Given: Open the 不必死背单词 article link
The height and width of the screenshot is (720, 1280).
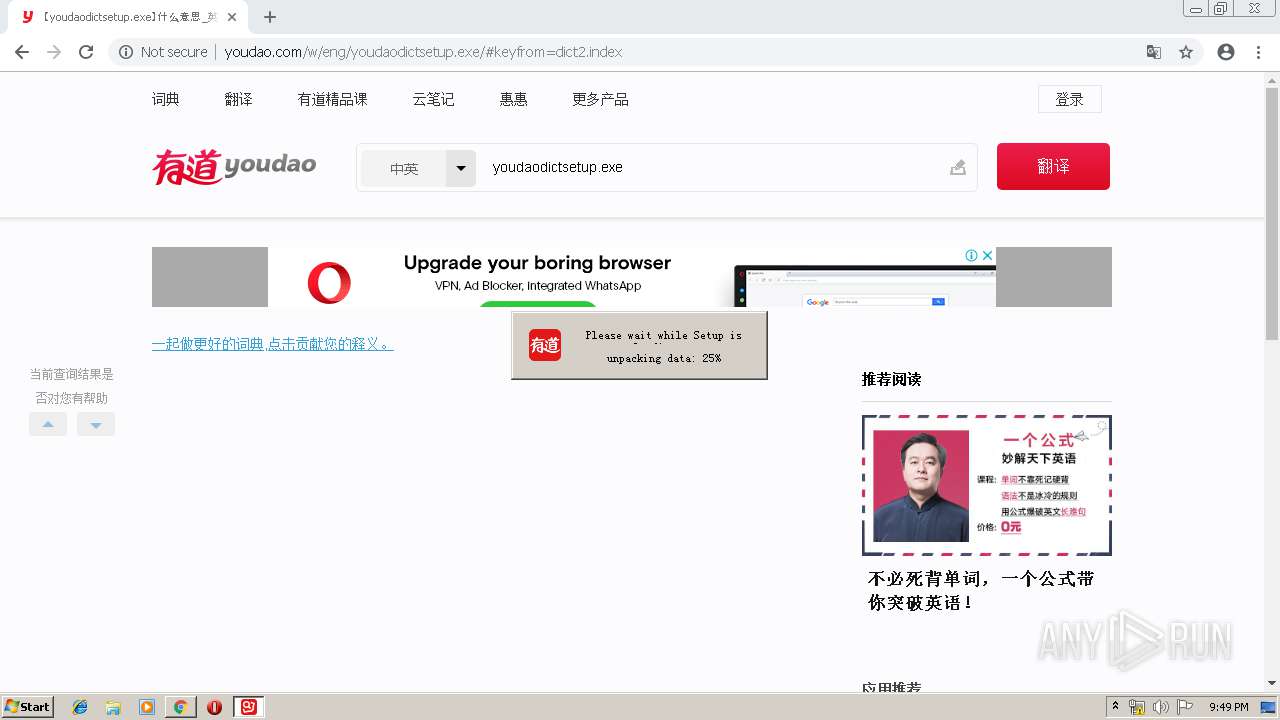Looking at the screenshot, I should [981, 590].
